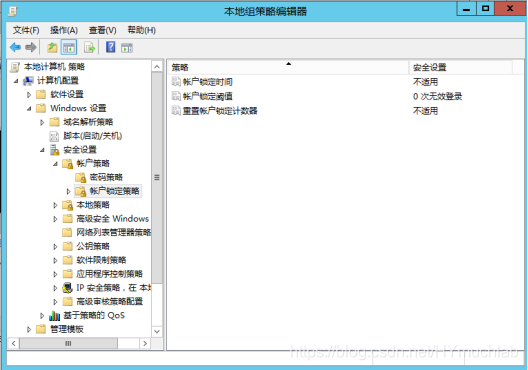
Task: Click the IP 安全策略 icon
Action: pos(67,288)
